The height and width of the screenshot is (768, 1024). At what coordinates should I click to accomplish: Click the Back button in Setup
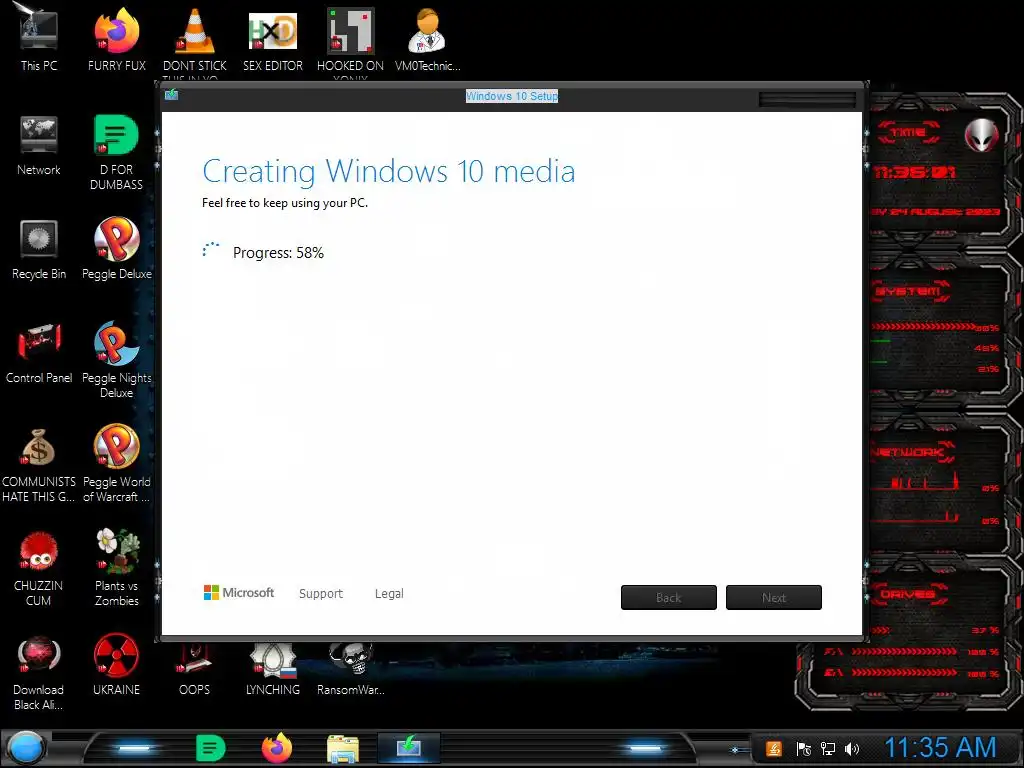tap(669, 598)
